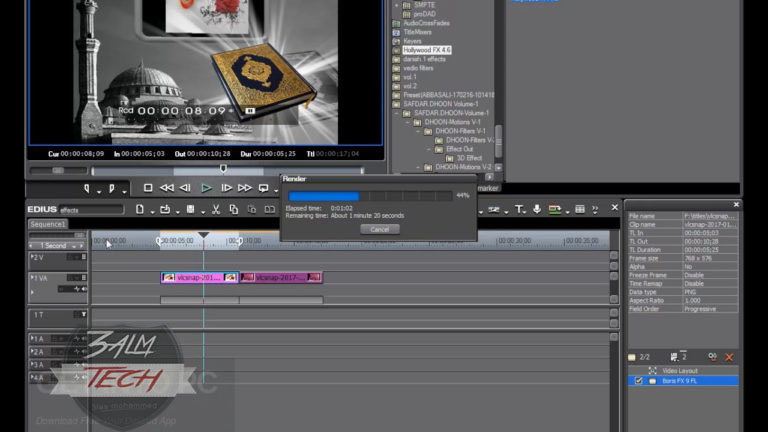Expand the 1 VA track
Viewport: 768px width, 432px height.
32,277
